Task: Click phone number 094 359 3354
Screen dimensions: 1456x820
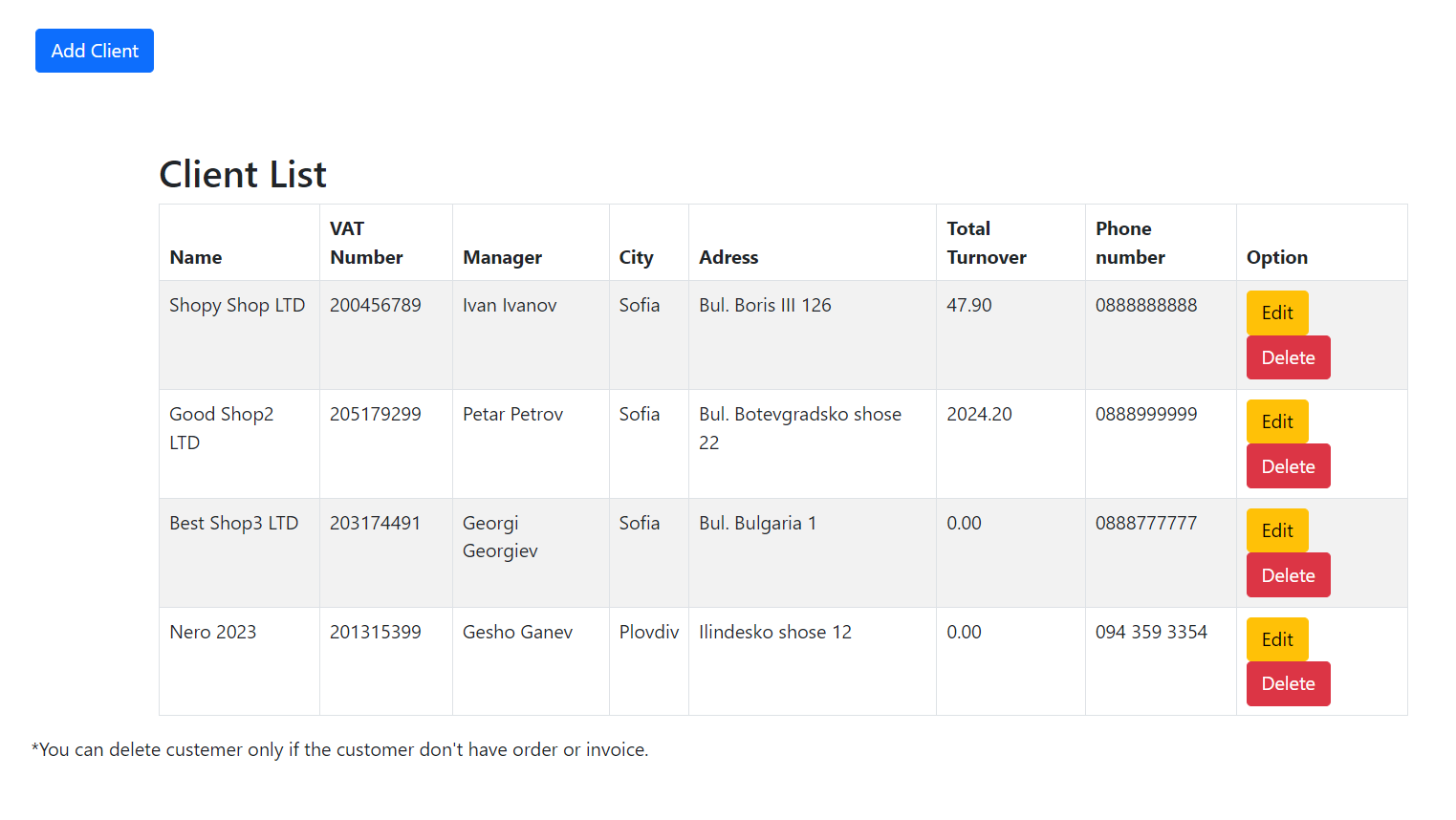Action: pos(1151,632)
